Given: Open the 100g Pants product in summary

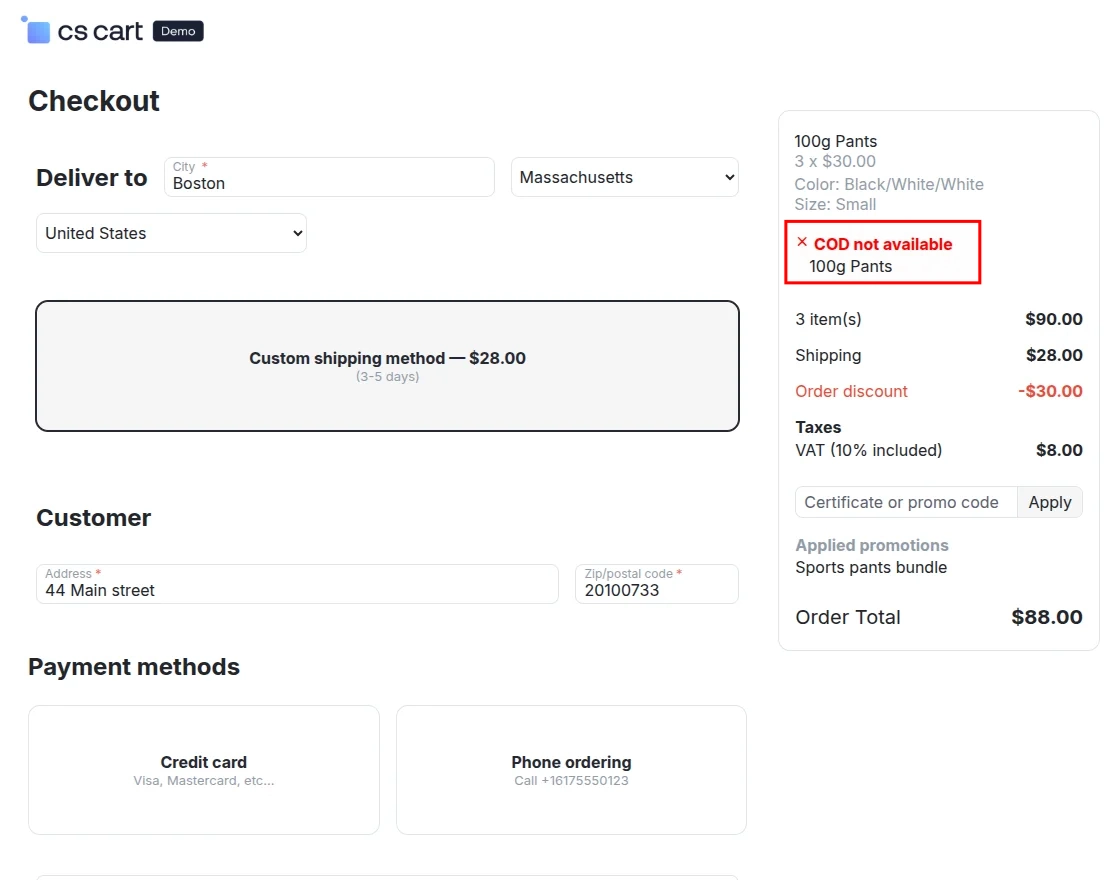Looking at the screenshot, I should (x=836, y=141).
